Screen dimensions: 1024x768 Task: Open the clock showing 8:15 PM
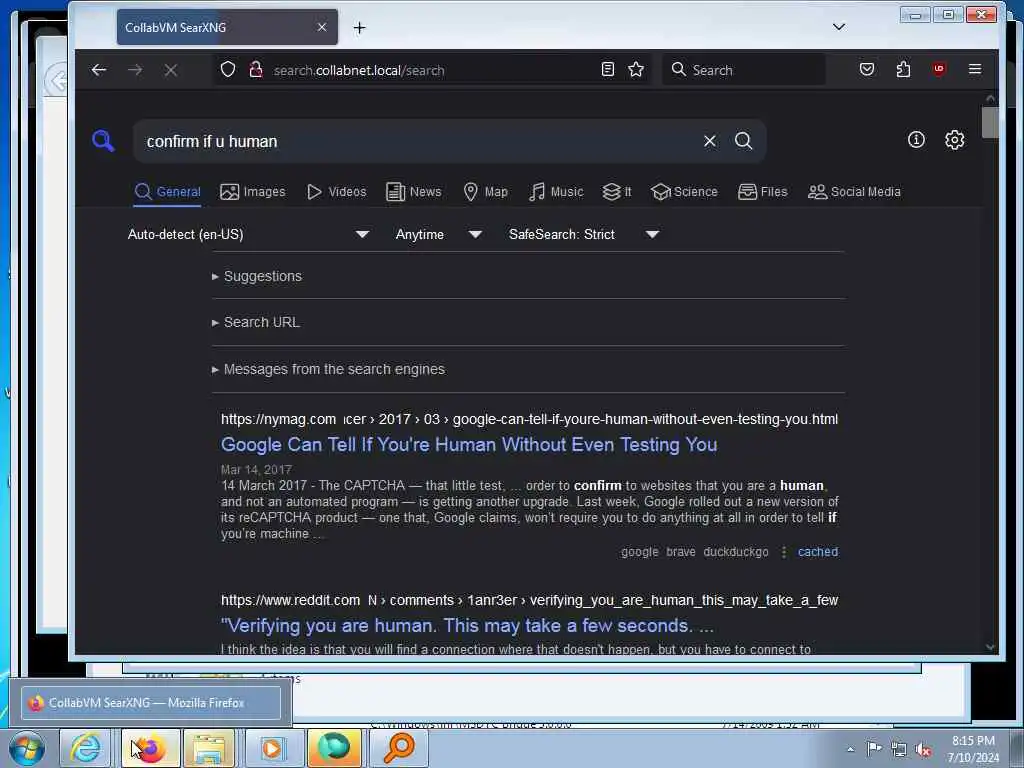(973, 749)
